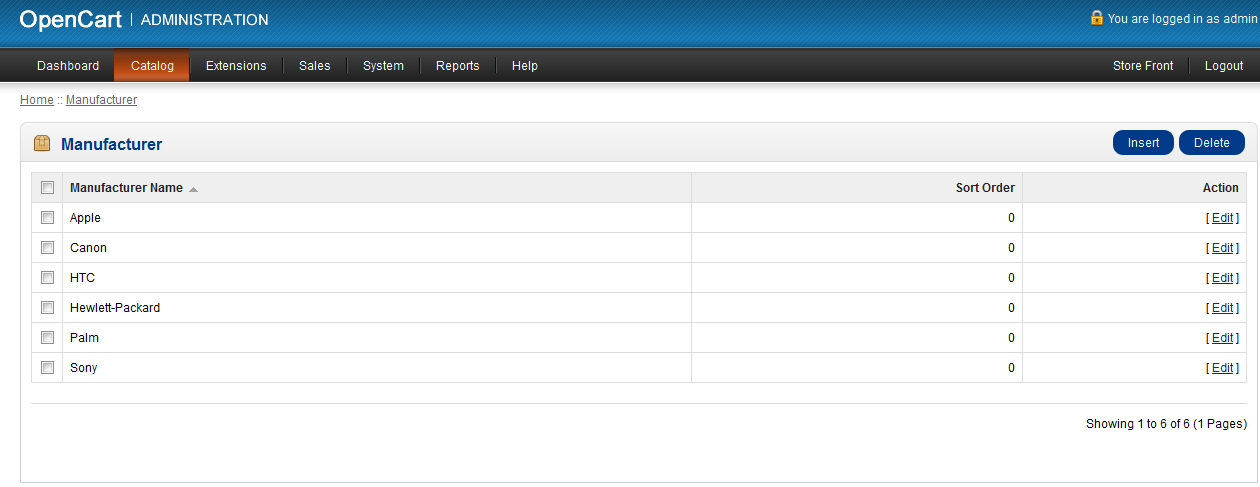Check the box for Apple
Screen dimensions: 1260x487
pyautogui.click(x=47, y=218)
